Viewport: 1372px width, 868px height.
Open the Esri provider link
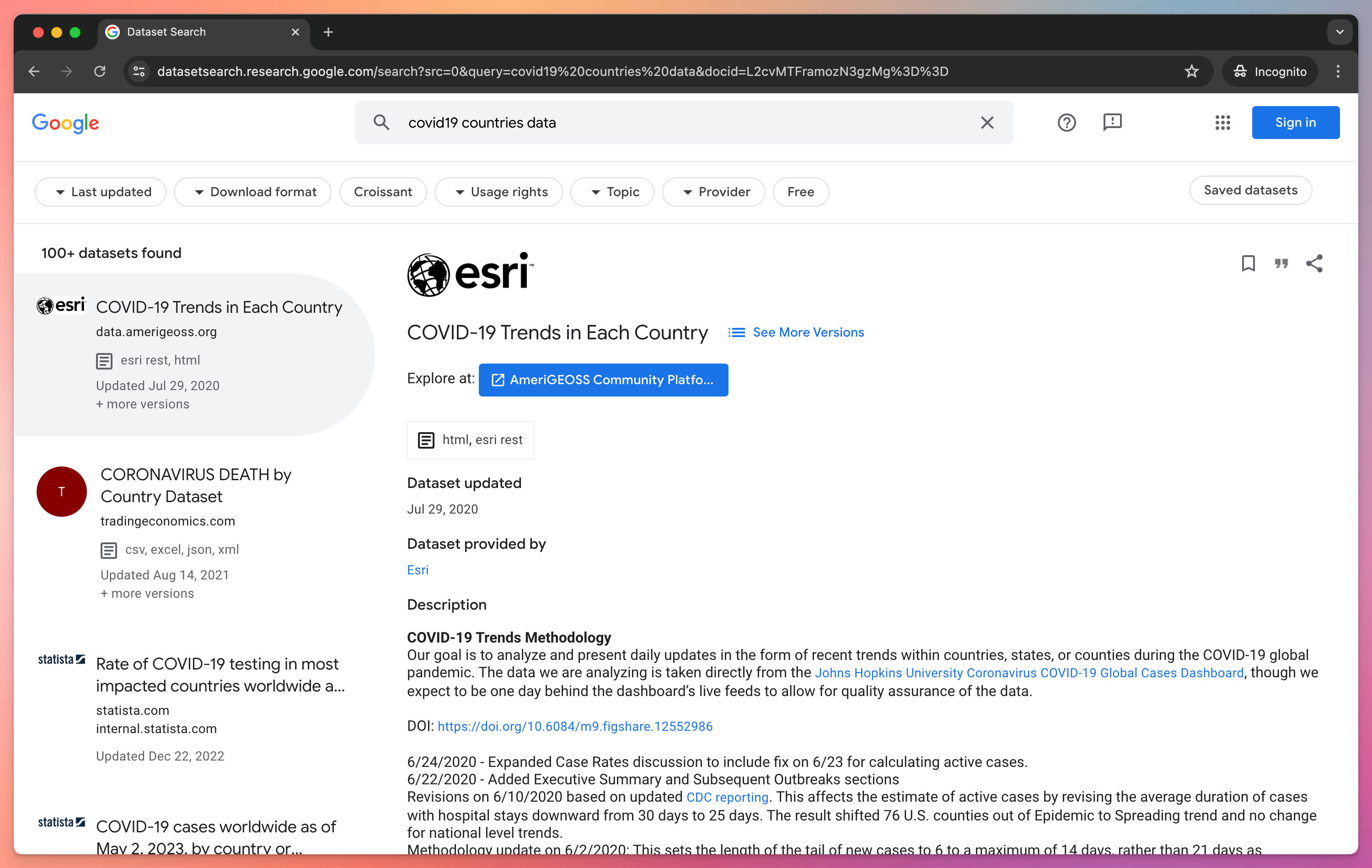[418, 570]
